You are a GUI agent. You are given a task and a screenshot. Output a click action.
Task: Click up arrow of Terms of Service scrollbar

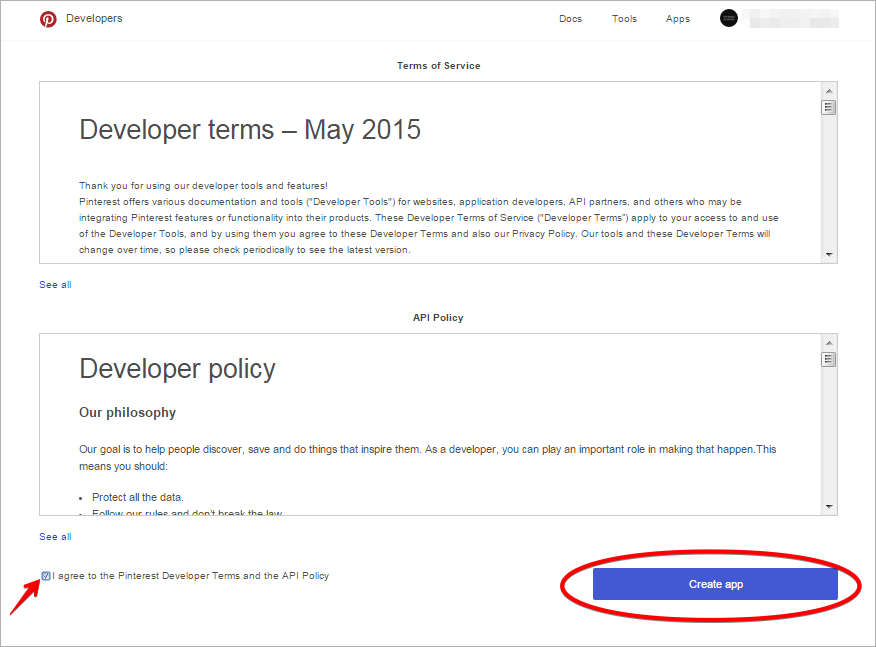pos(829,91)
